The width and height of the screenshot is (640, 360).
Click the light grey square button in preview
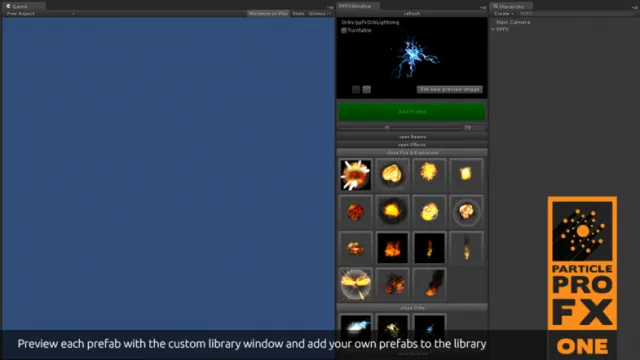click(367, 89)
